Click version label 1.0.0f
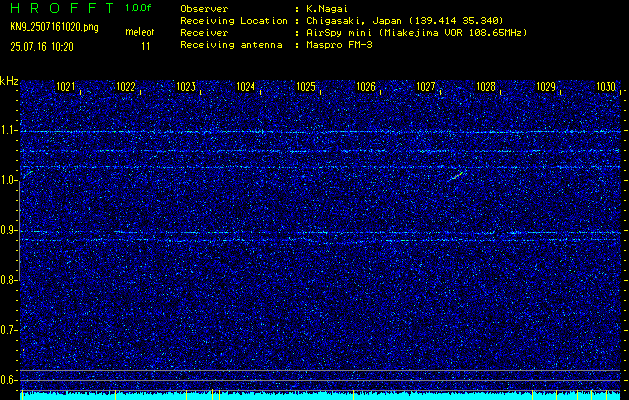The image size is (629, 400). pyautogui.click(x=138, y=8)
